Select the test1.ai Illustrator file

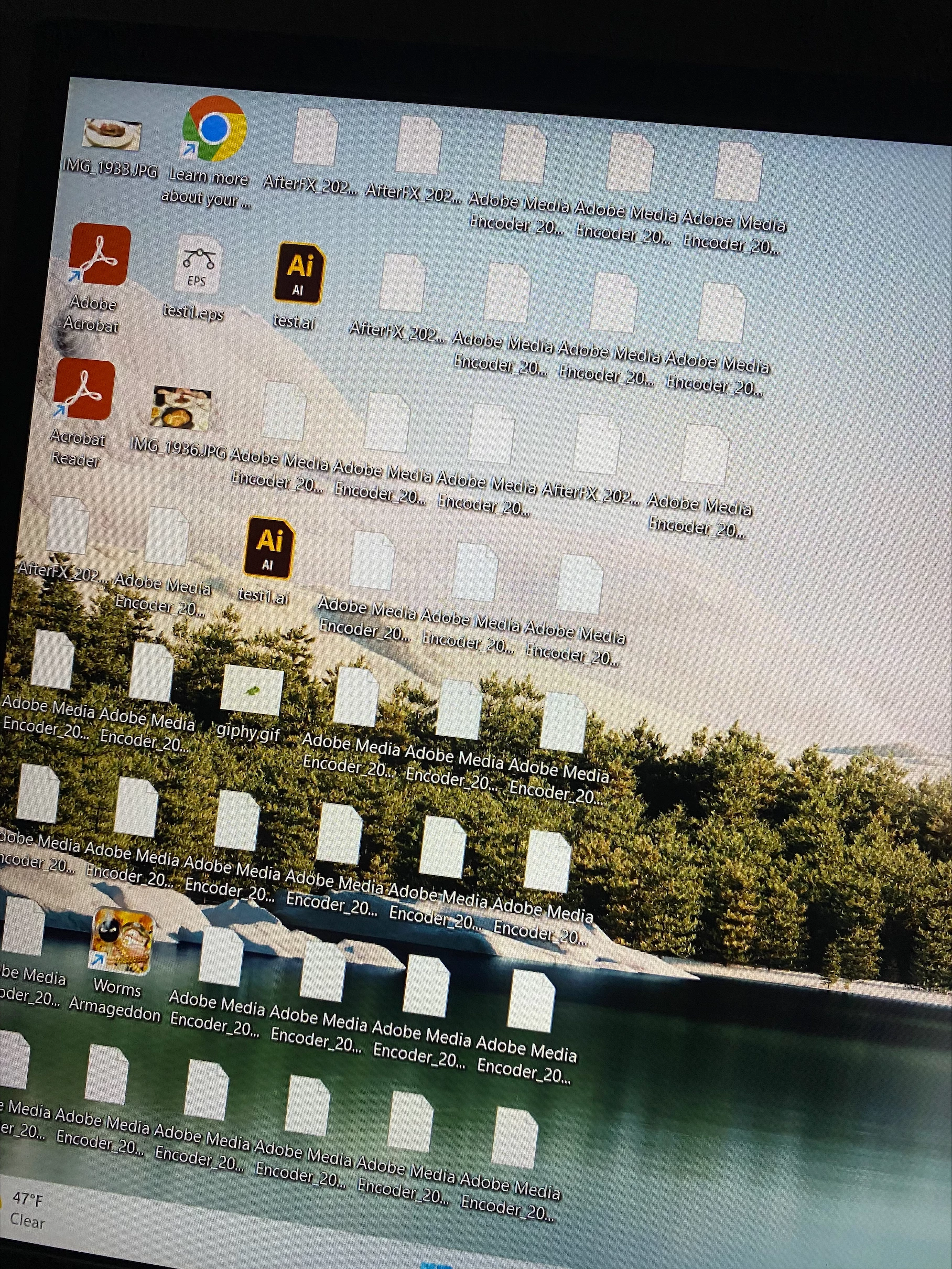click(269, 548)
